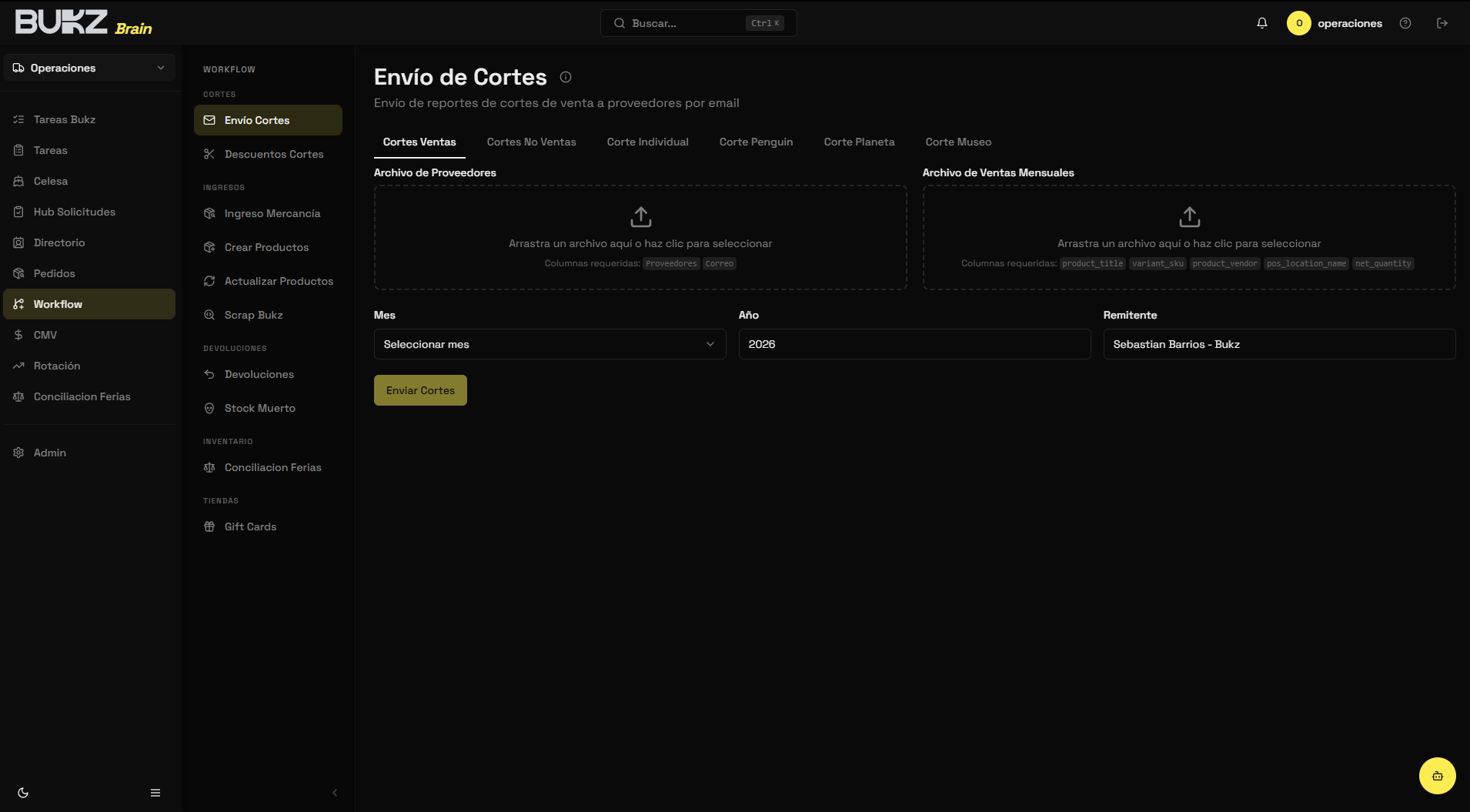The width and height of the screenshot is (1470, 812).
Task: Open the chatbot assistant floating button
Action: pos(1438,776)
